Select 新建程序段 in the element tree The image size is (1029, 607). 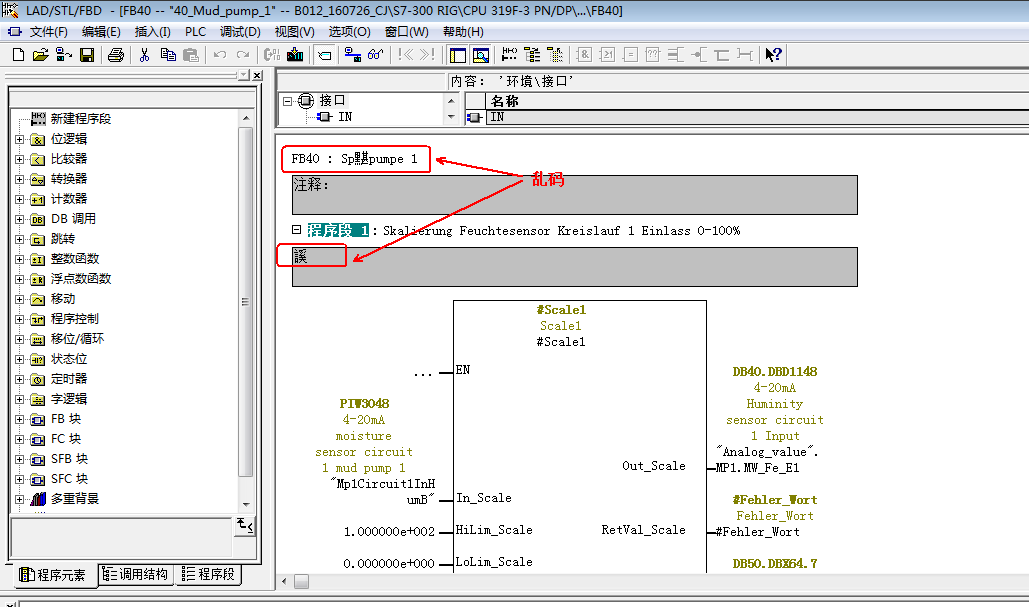click(80, 119)
